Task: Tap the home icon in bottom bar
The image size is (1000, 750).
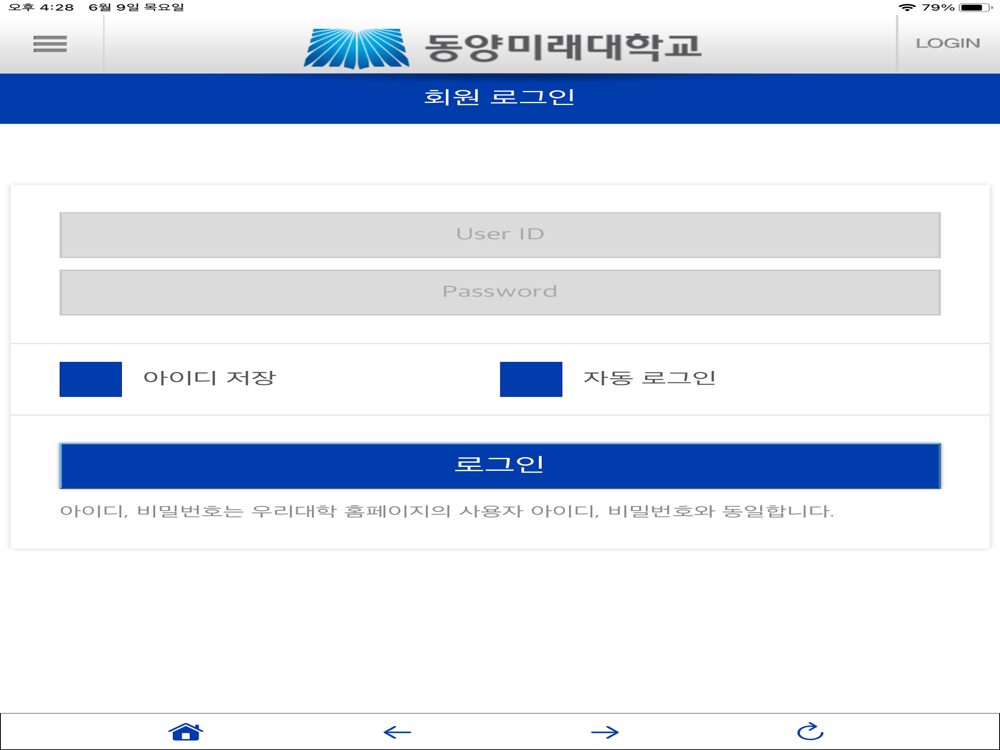Action: (186, 732)
